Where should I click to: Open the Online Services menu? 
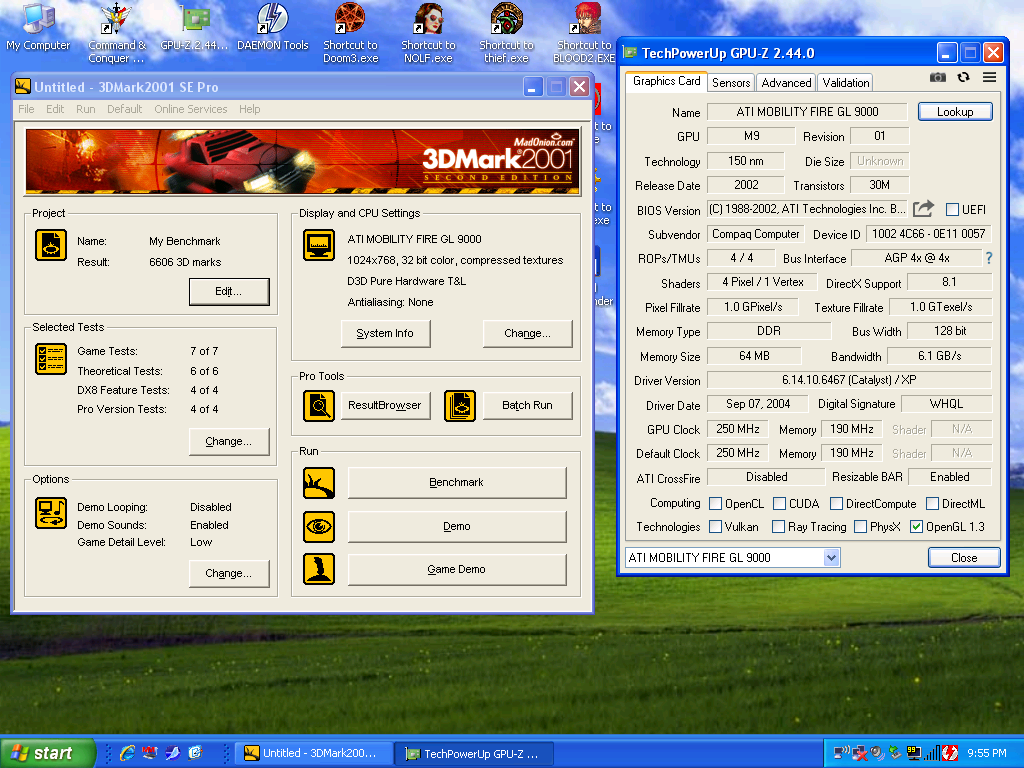190,109
